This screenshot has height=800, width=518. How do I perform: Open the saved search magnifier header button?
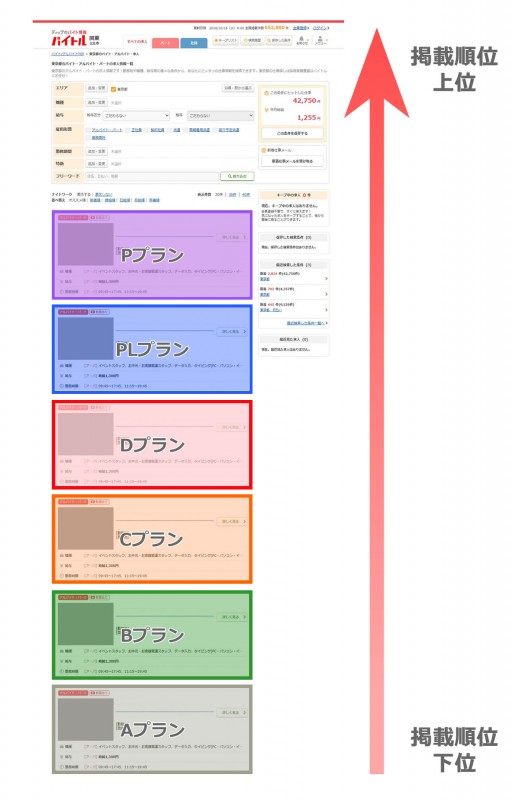coord(279,40)
